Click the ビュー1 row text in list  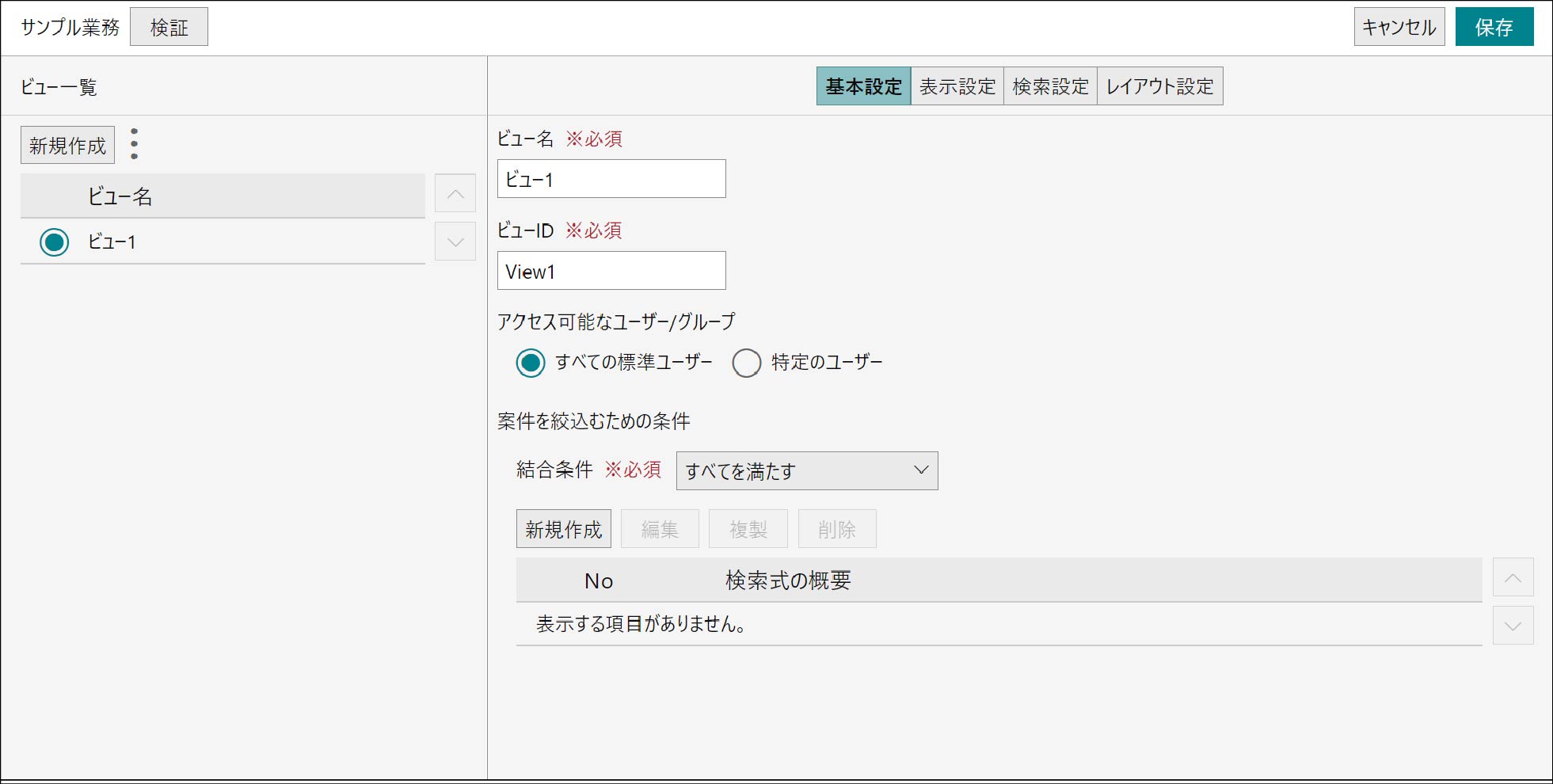point(112,242)
